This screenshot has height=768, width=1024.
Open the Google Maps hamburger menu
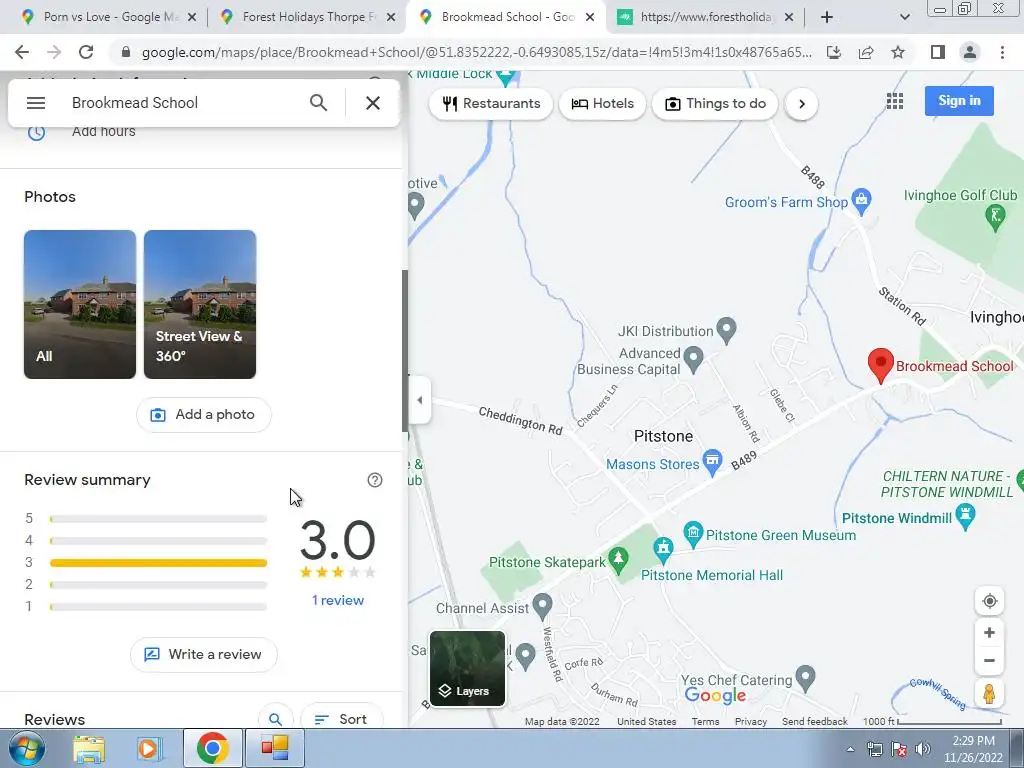36,103
